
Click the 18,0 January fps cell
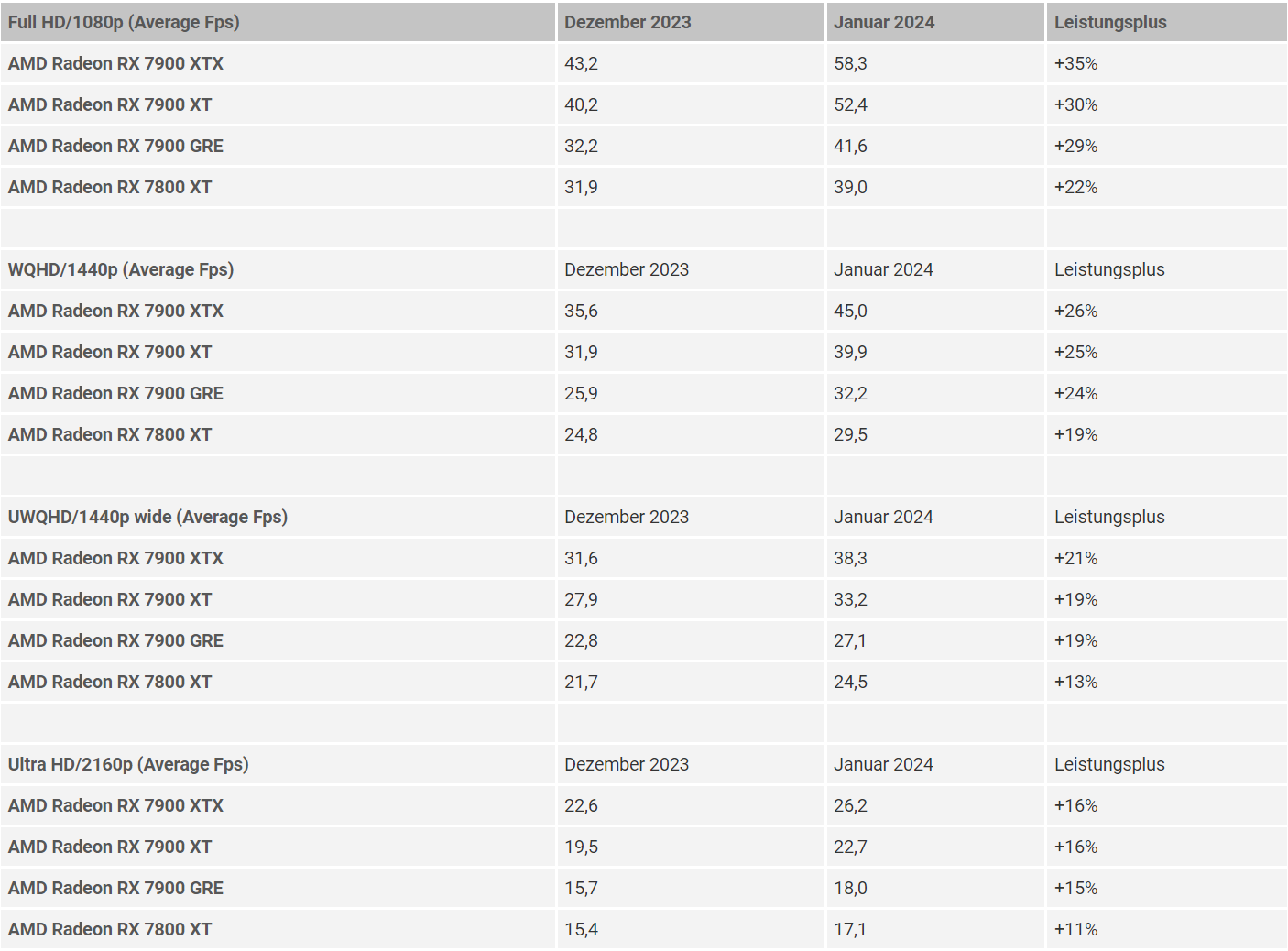coord(850,889)
